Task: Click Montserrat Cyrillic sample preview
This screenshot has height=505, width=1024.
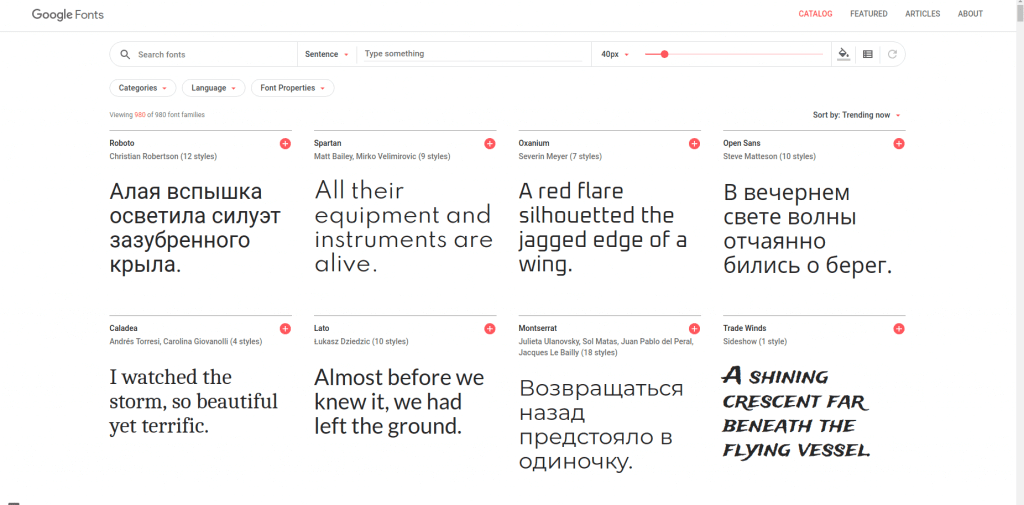Action: (601, 425)
